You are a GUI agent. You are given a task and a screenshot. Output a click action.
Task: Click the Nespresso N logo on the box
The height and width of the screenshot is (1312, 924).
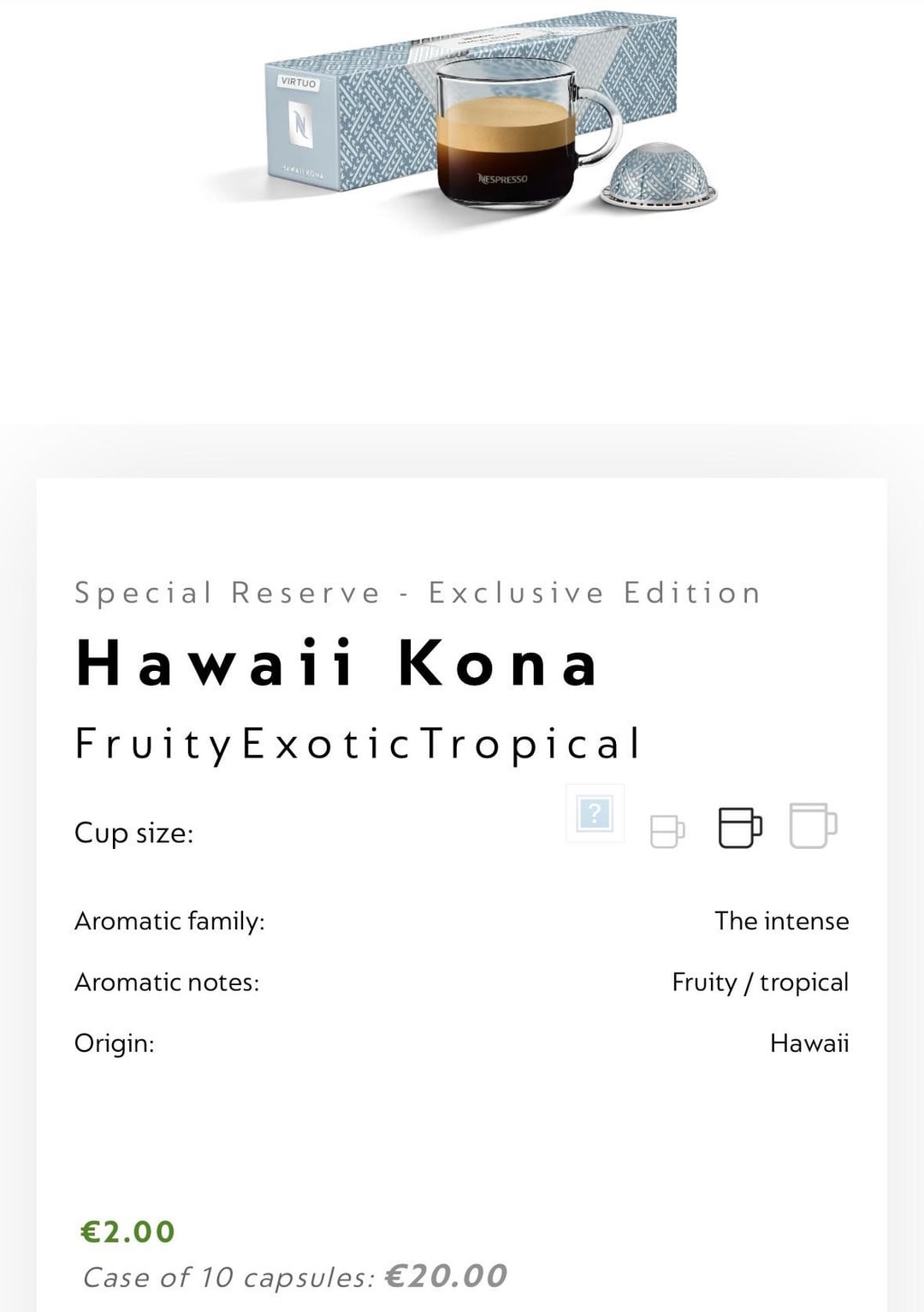point(299,124)
